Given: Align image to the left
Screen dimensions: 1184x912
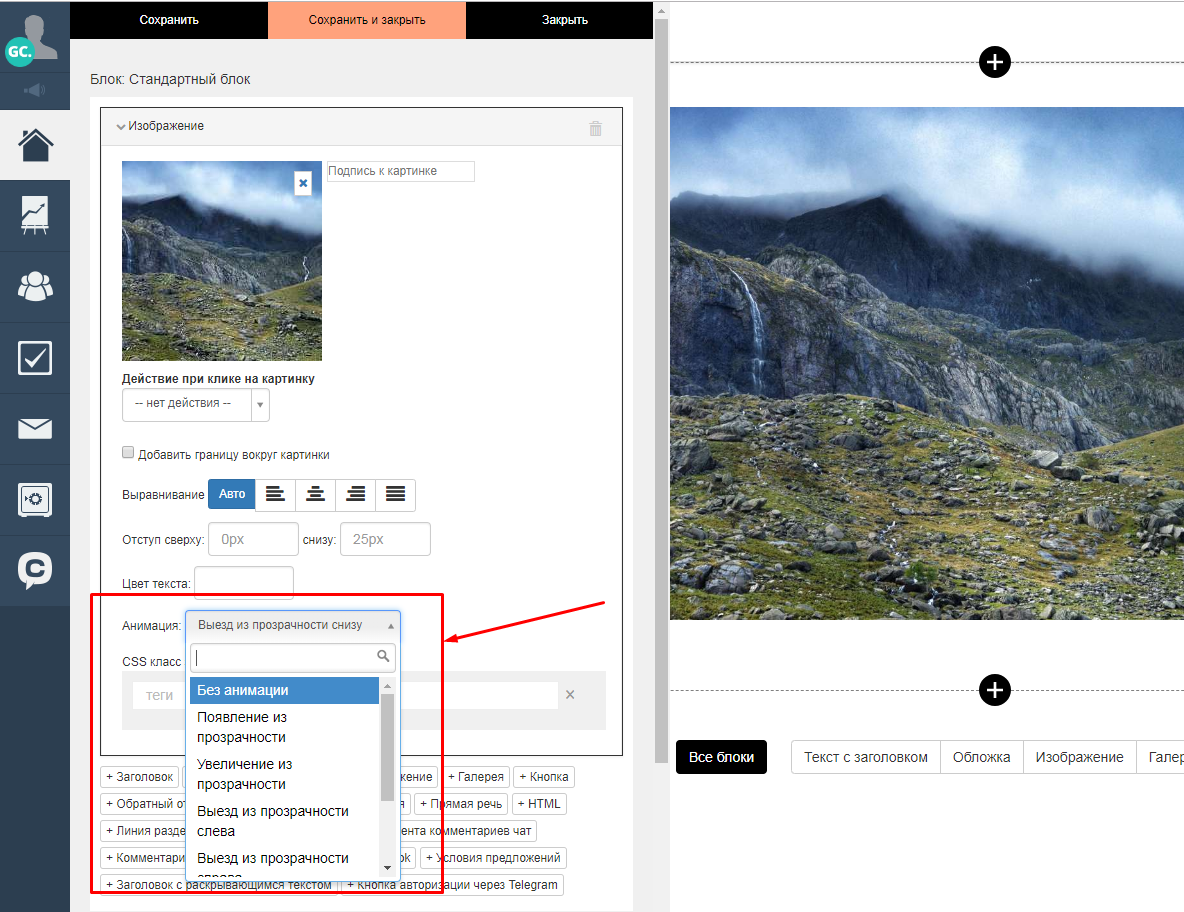Looking at the screenshot, I should click(276, 495).
